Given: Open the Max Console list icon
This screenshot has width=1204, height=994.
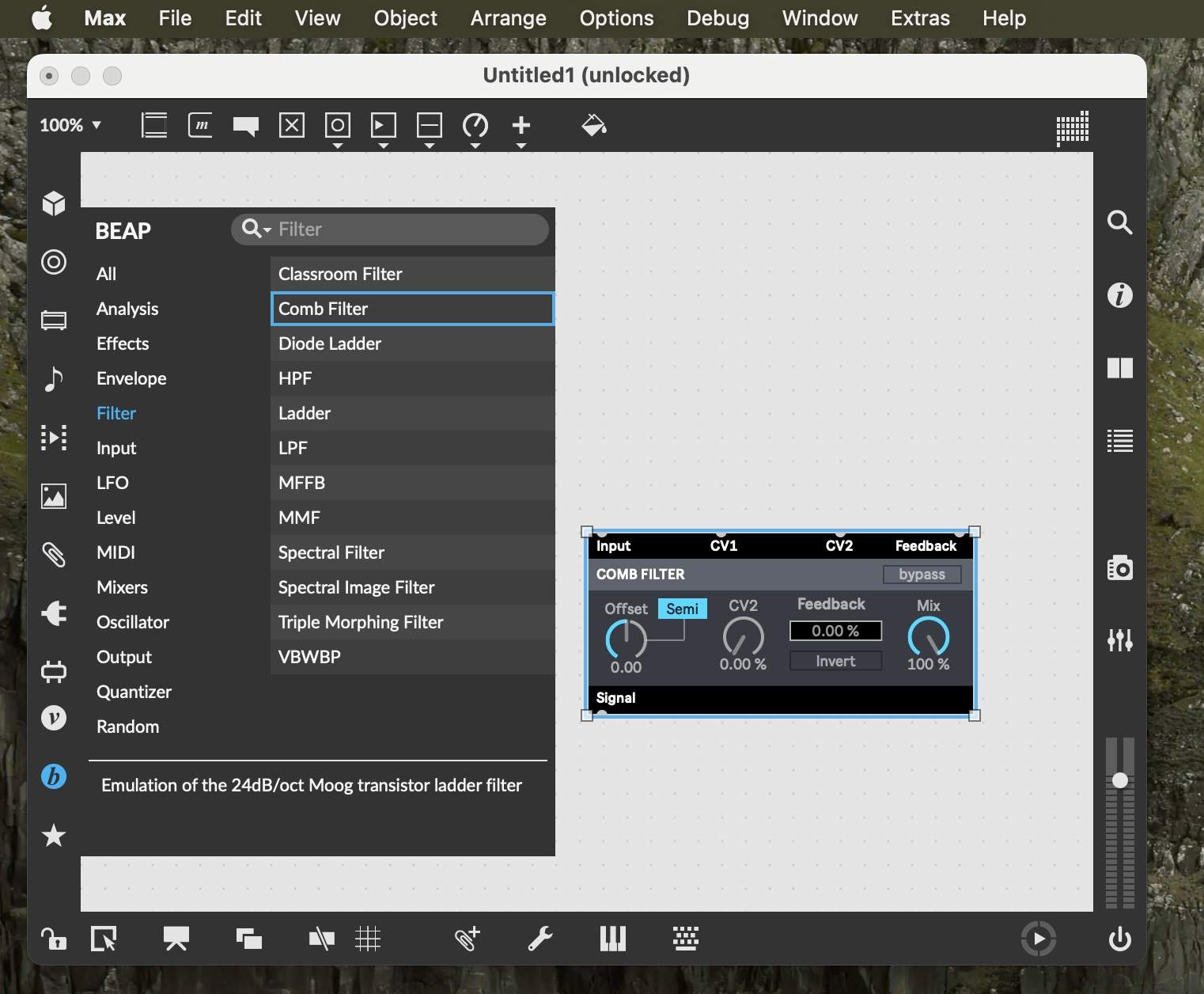Looking at the screenshot, I should pyautogui.click(x=1119, y=441).
